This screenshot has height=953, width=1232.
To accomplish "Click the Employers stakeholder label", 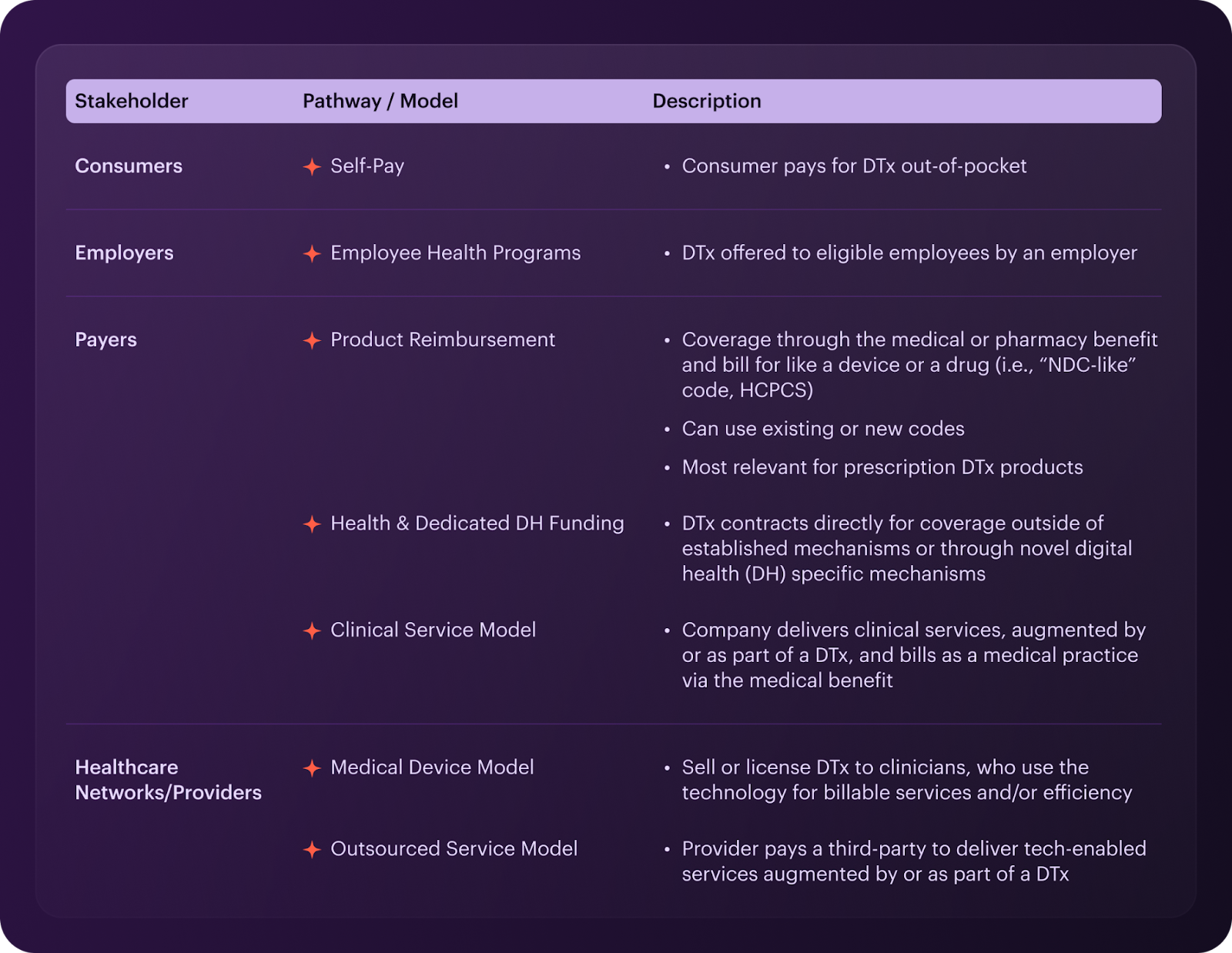I will (x=124, y=253).
